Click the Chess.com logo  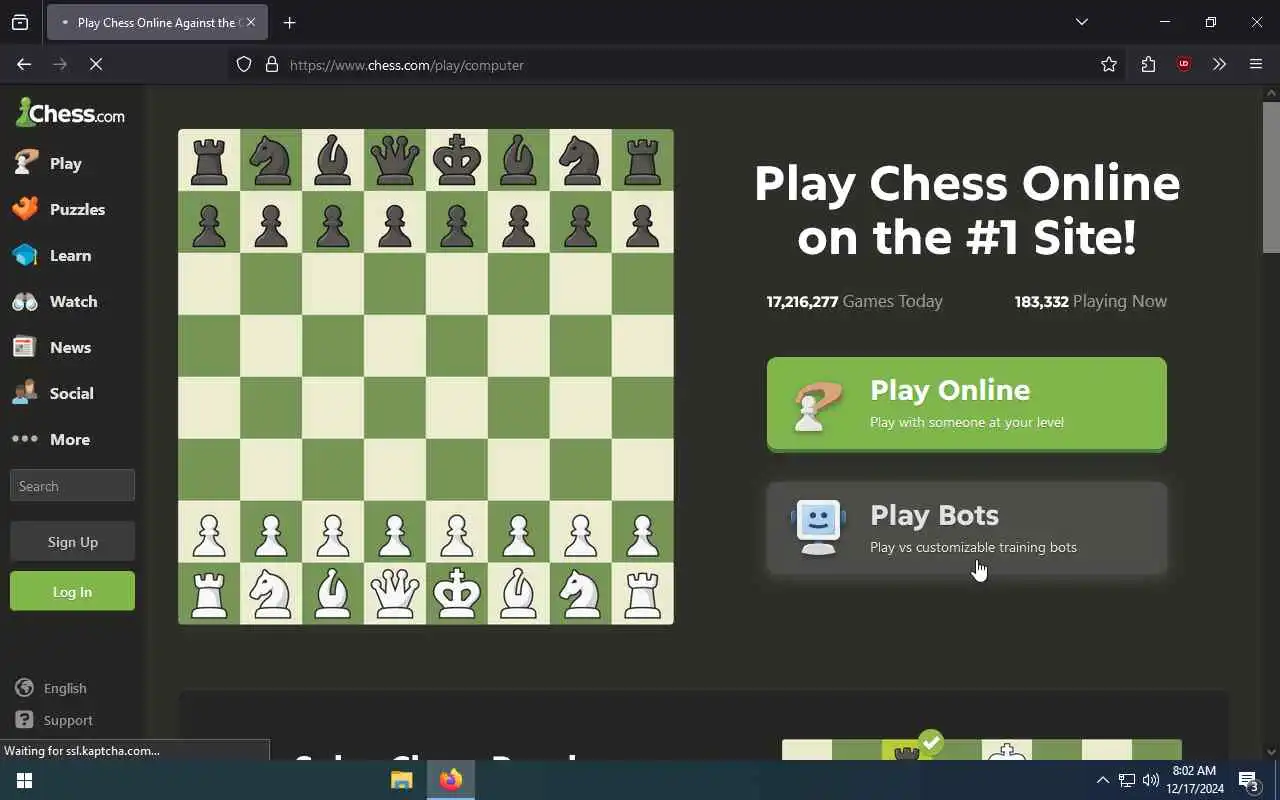(x=70, y=113)
